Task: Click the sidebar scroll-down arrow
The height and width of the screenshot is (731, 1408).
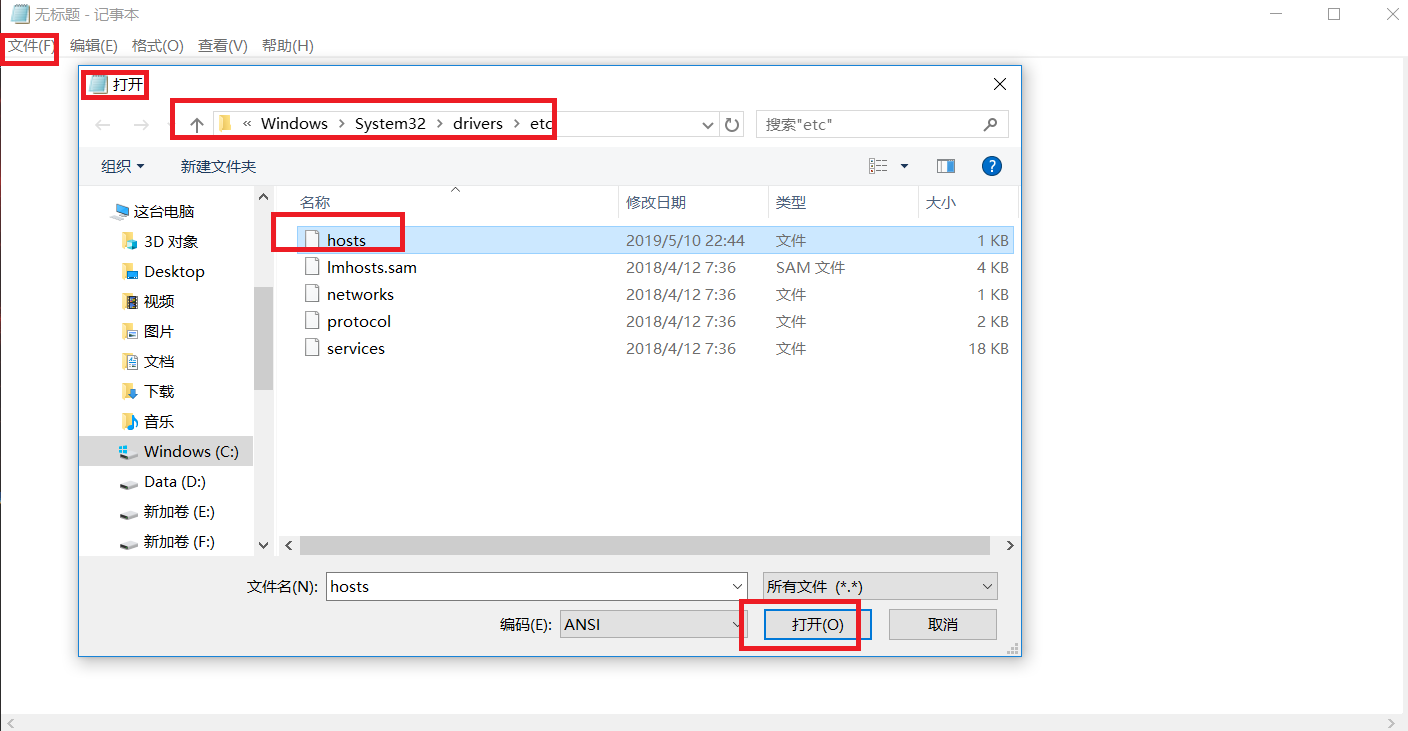Action: (264, 545)
